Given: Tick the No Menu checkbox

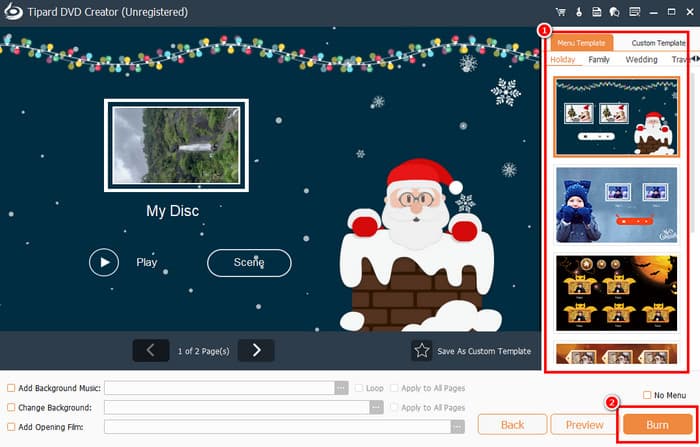Looking at the screenshot, I should tap(647, 395).
